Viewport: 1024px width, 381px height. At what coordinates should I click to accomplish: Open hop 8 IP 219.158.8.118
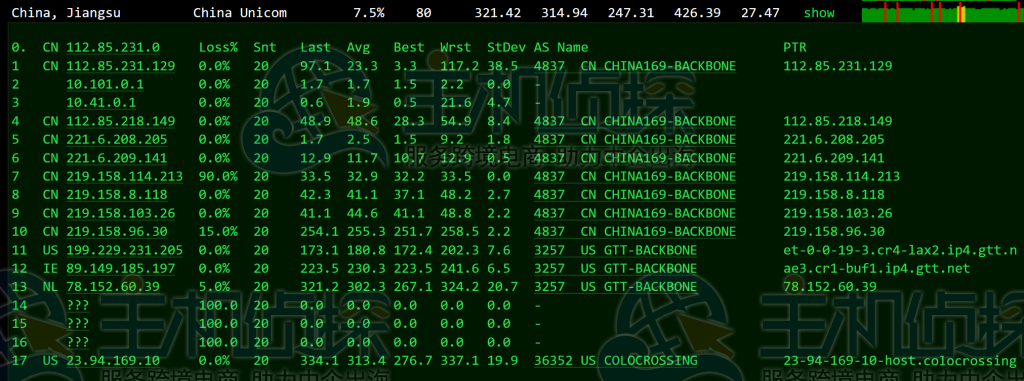pyautogui.click(x=117, y=195)
